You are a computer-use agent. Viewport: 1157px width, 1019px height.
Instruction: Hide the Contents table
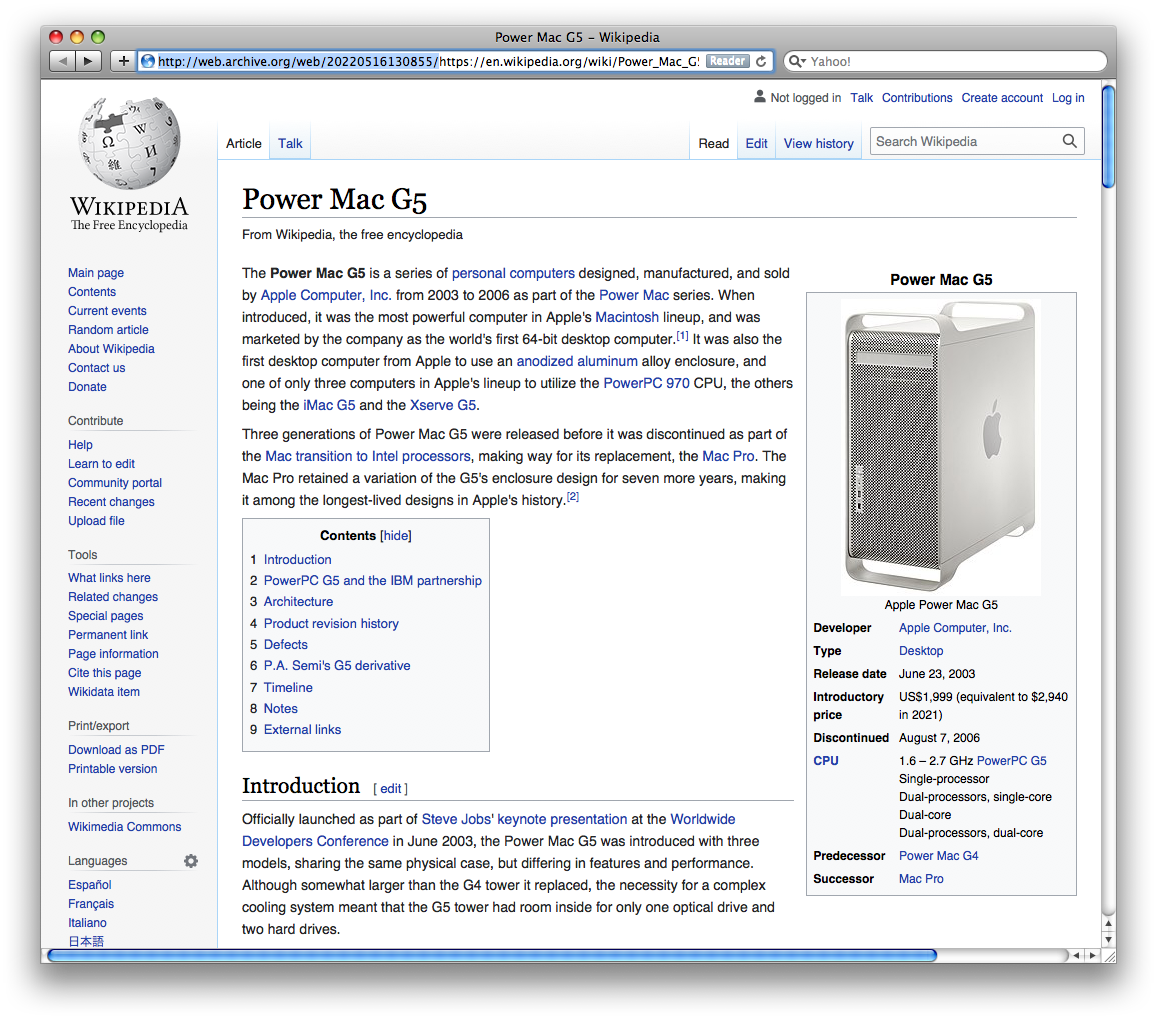coord(396,536)
